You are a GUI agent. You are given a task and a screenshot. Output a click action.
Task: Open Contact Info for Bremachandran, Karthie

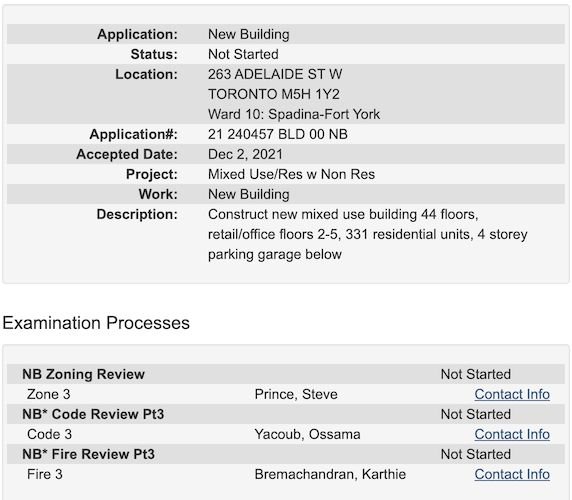(x=512, y=474)
